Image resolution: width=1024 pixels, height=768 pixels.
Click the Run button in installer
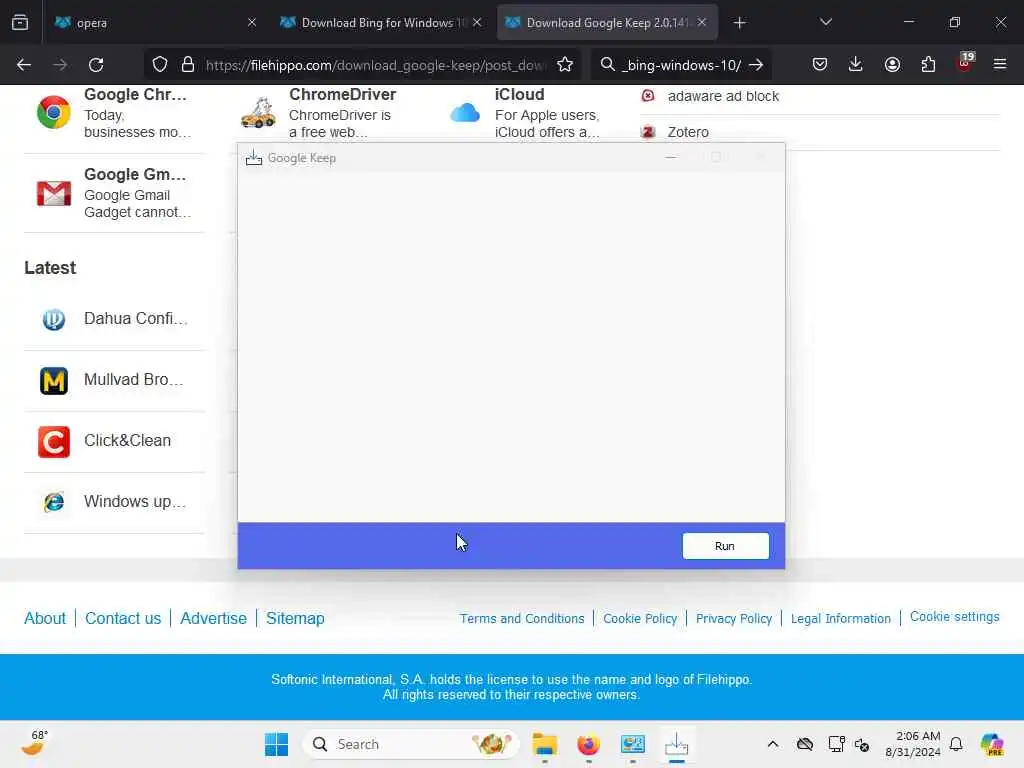point(725,546)
